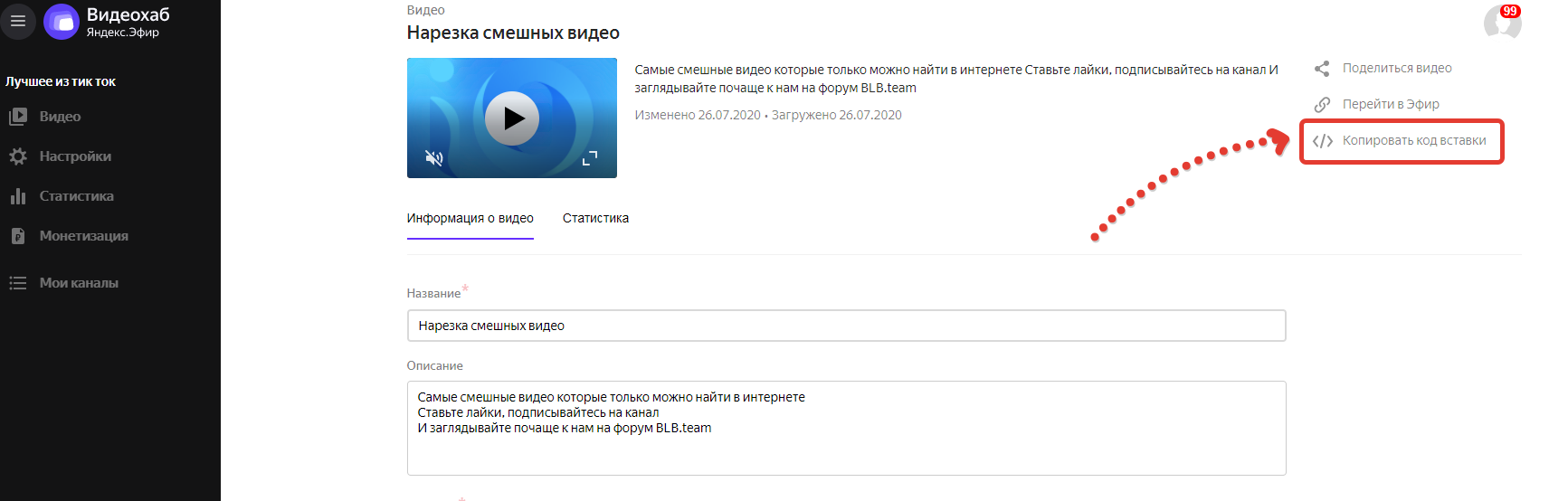Screen dimensions: 1568x501
Task: Go to Статистика in the left sidebar
Action: pyautogui.click(x=76, y=196)
